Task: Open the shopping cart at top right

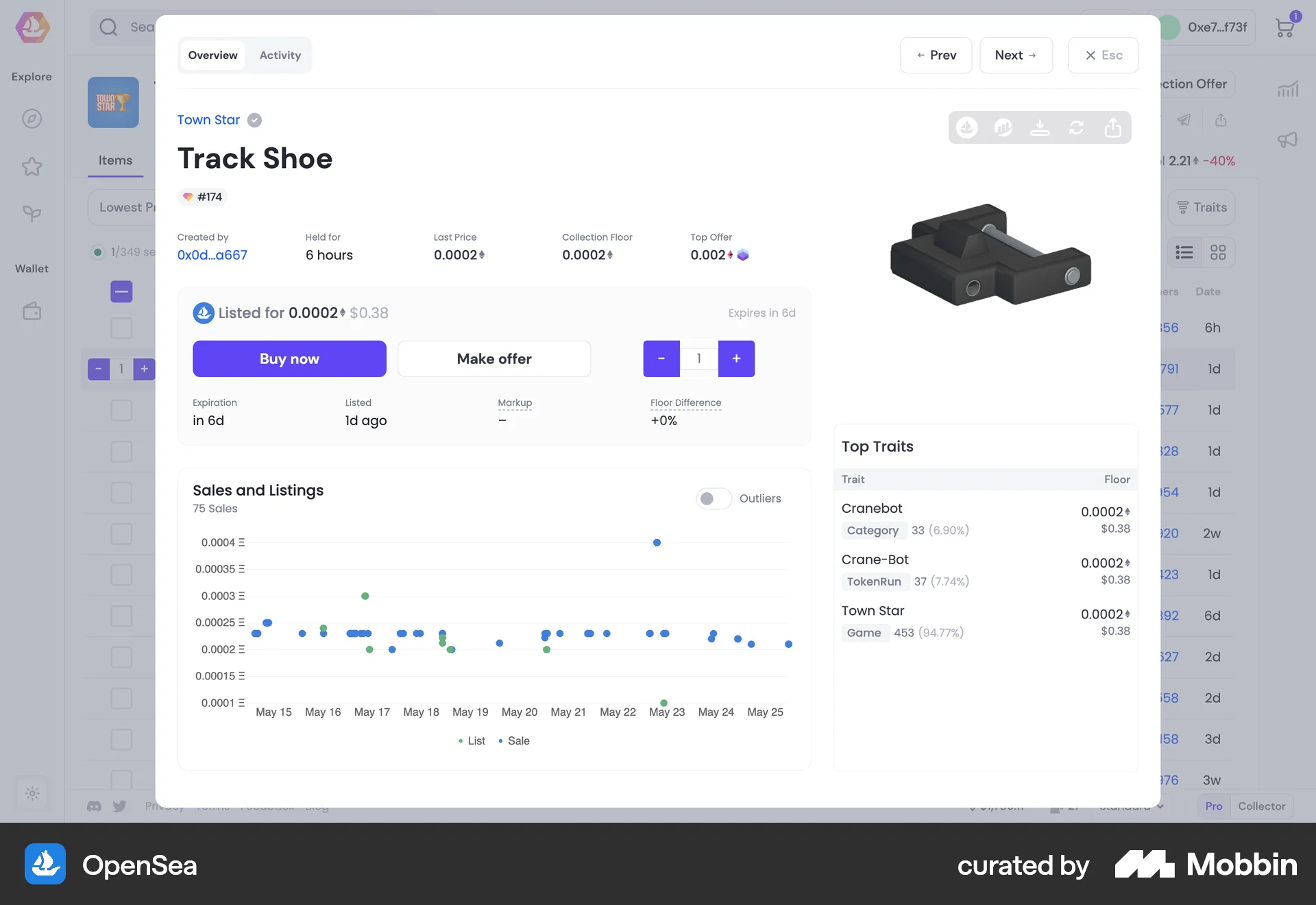Action: point(1284,27)
